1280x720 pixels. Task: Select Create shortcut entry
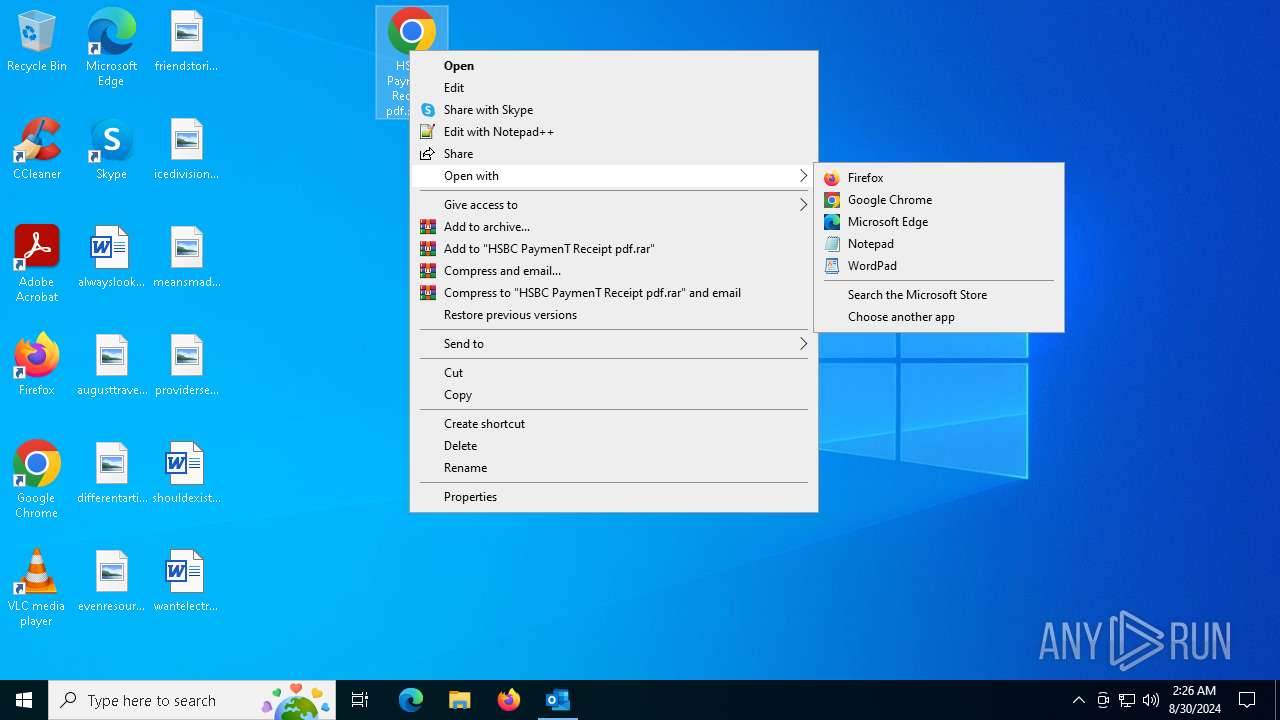[614, 424]
